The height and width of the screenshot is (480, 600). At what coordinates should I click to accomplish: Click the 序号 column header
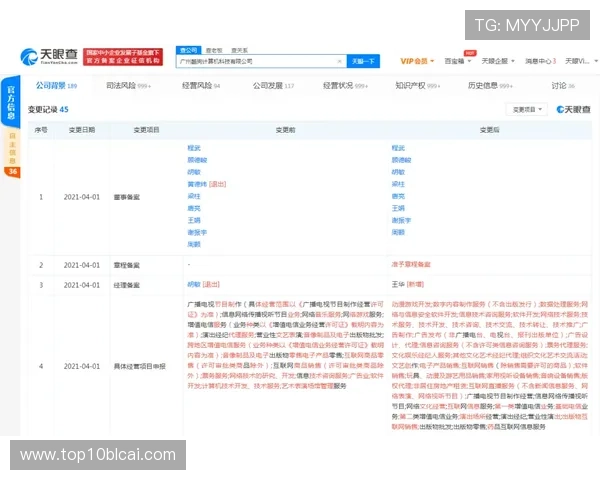click(41, 130)
